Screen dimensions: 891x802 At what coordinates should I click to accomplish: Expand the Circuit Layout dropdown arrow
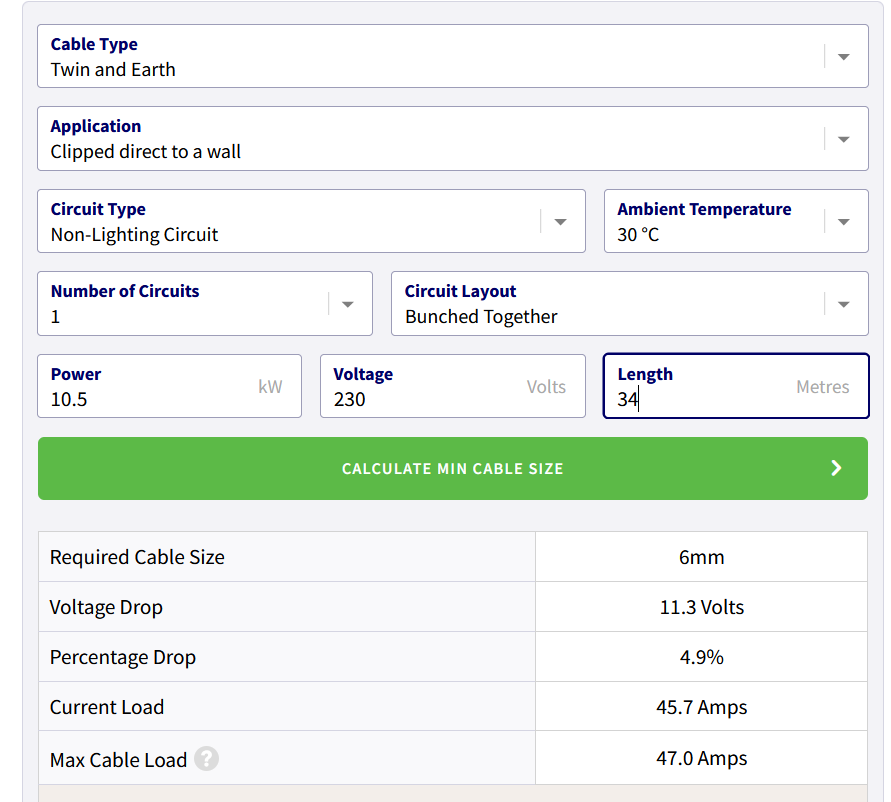[x=843, y=304]
